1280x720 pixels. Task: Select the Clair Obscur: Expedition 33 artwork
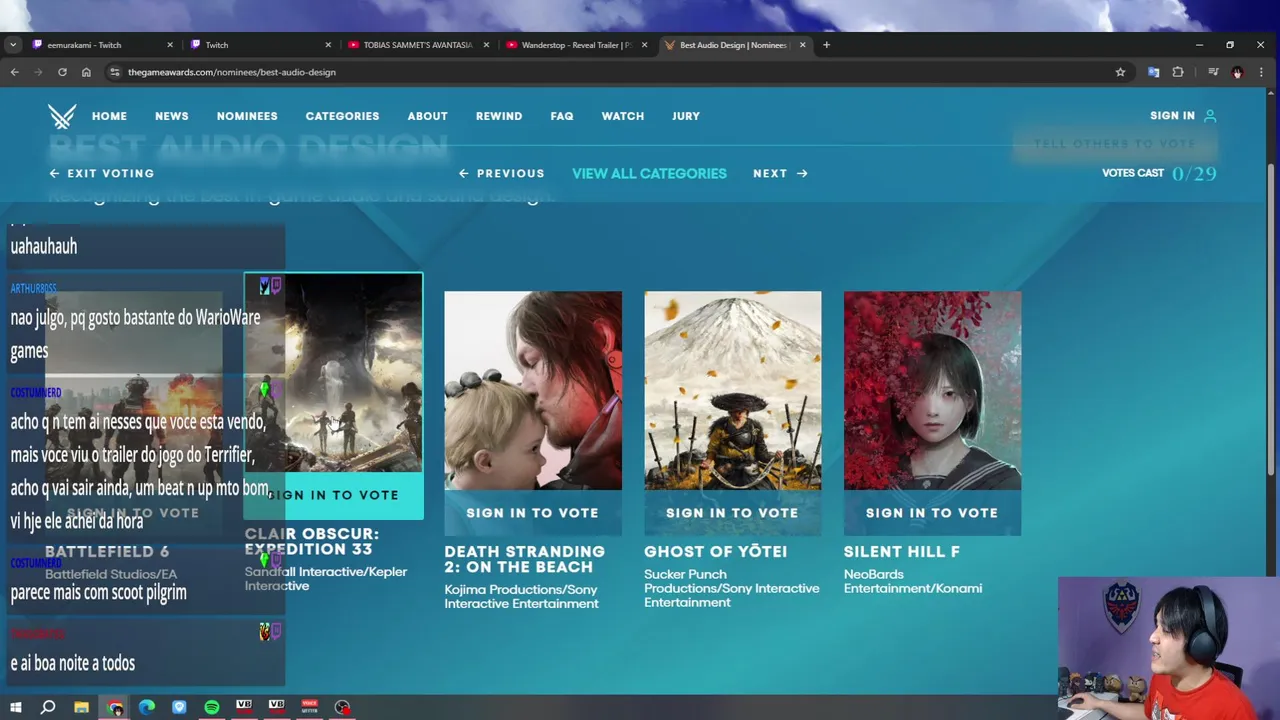(x=333, y=373)
